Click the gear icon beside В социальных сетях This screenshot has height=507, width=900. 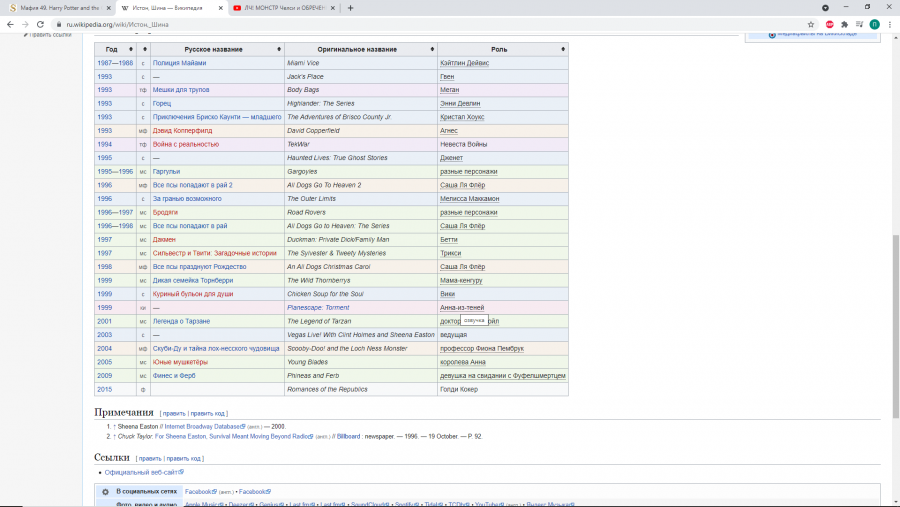point(105,492)
